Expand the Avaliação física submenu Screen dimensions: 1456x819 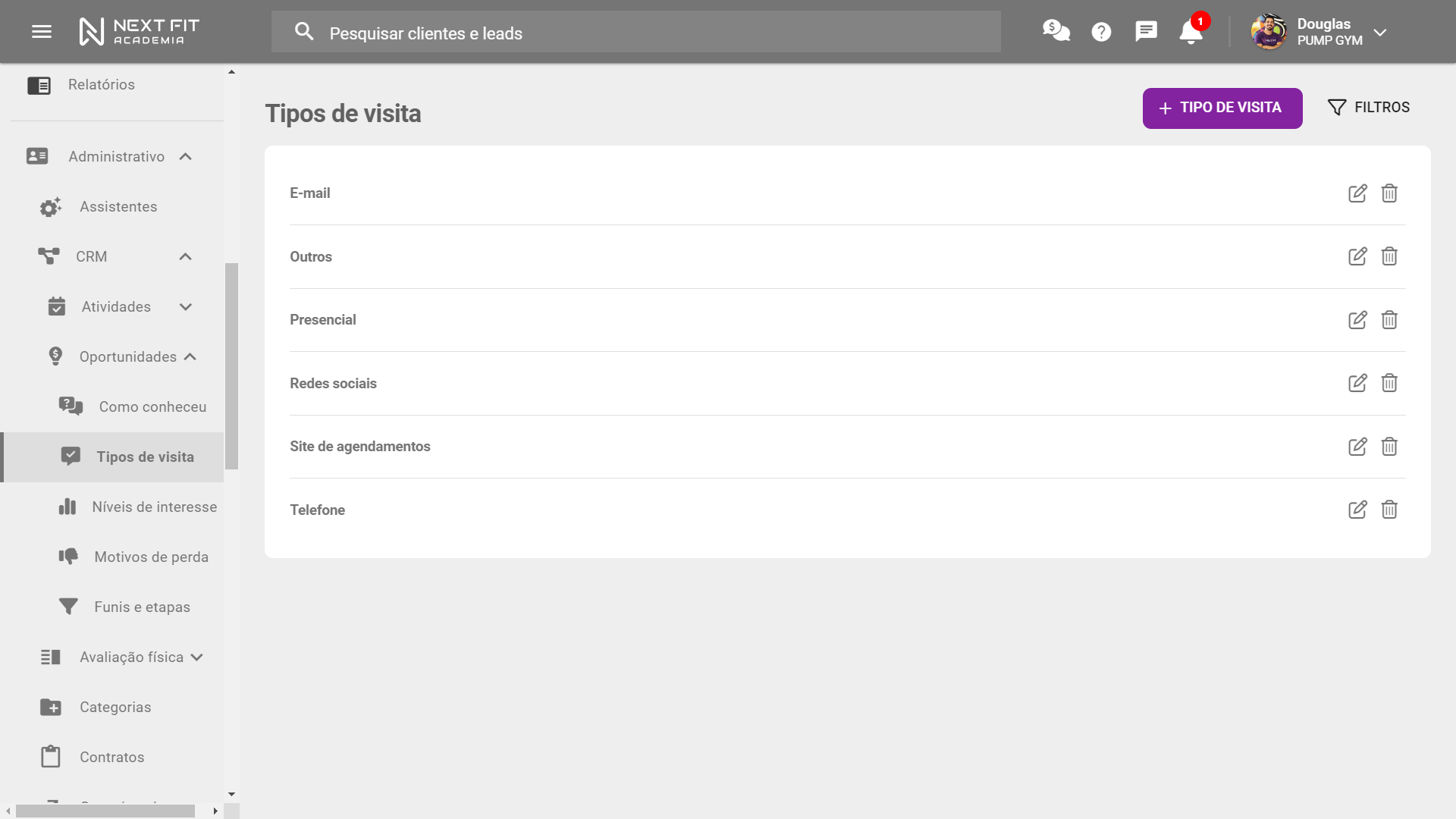(197, 657)
